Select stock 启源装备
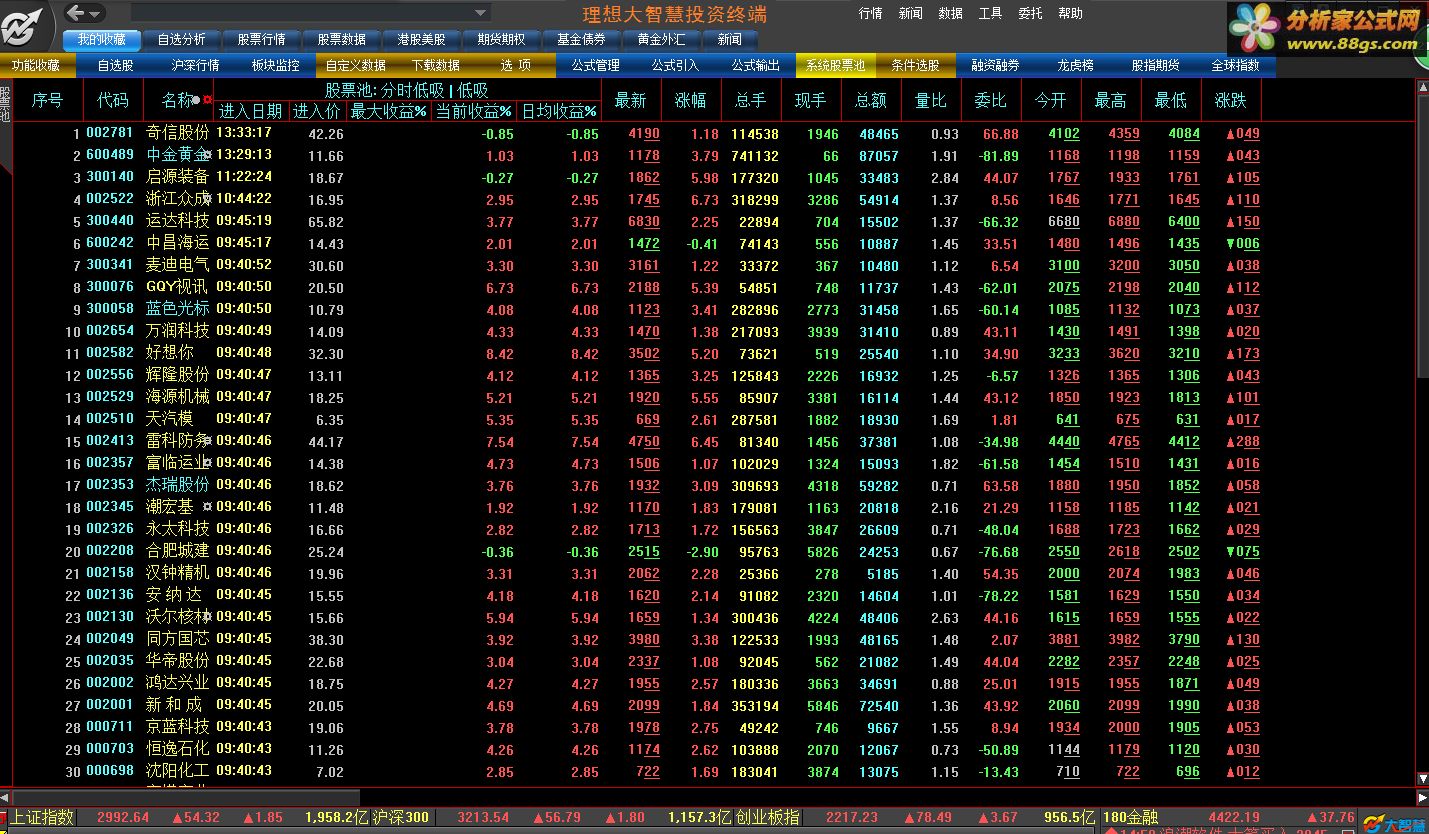The height and width of the screenshot is (834, 1429). coord(178,177)
